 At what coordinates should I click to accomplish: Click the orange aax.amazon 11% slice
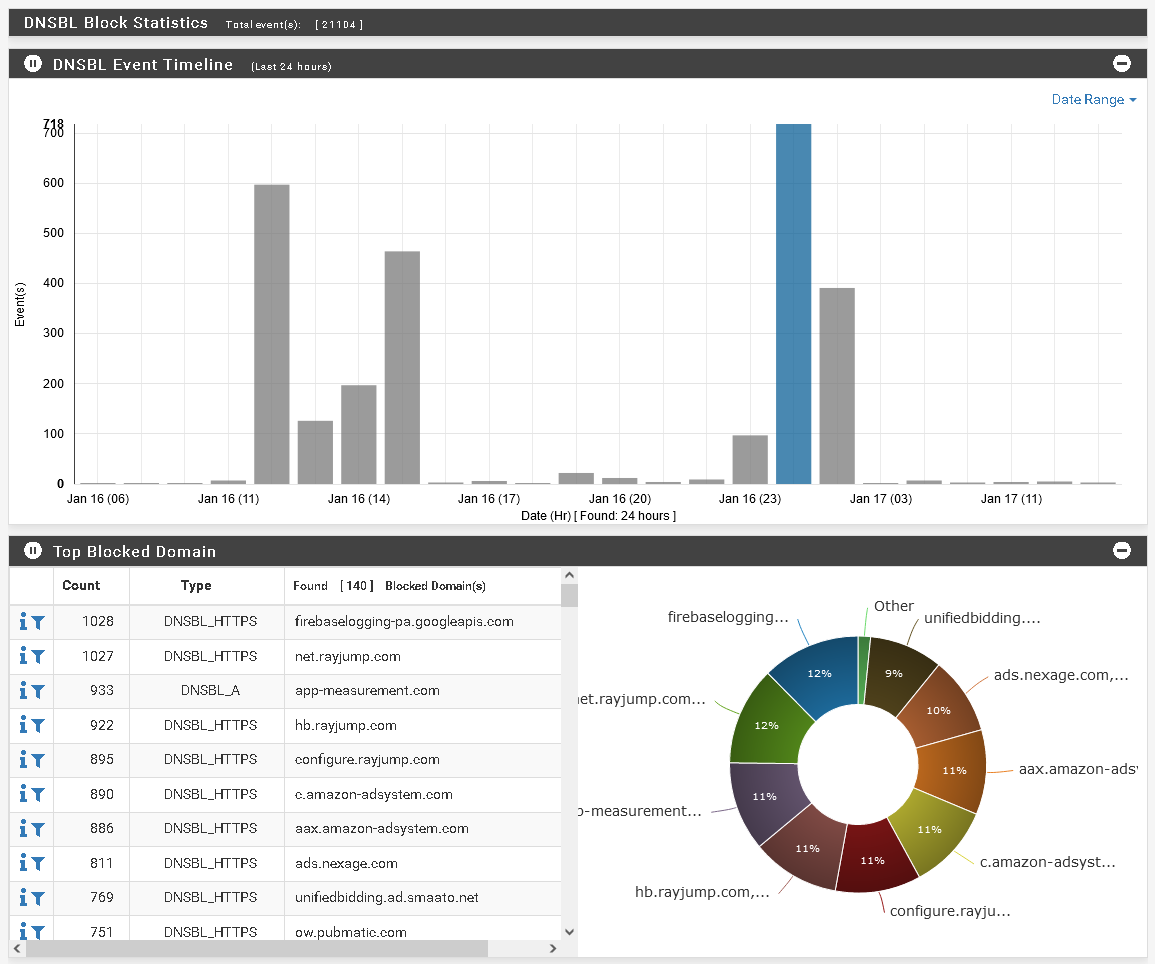(953, 770)
